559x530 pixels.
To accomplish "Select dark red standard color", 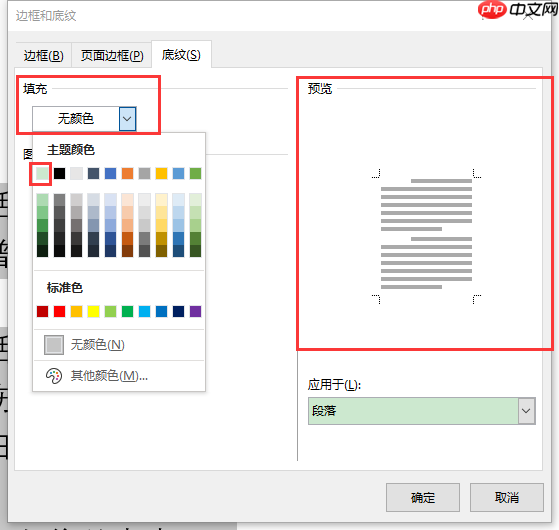I will (x=42, y=312).
